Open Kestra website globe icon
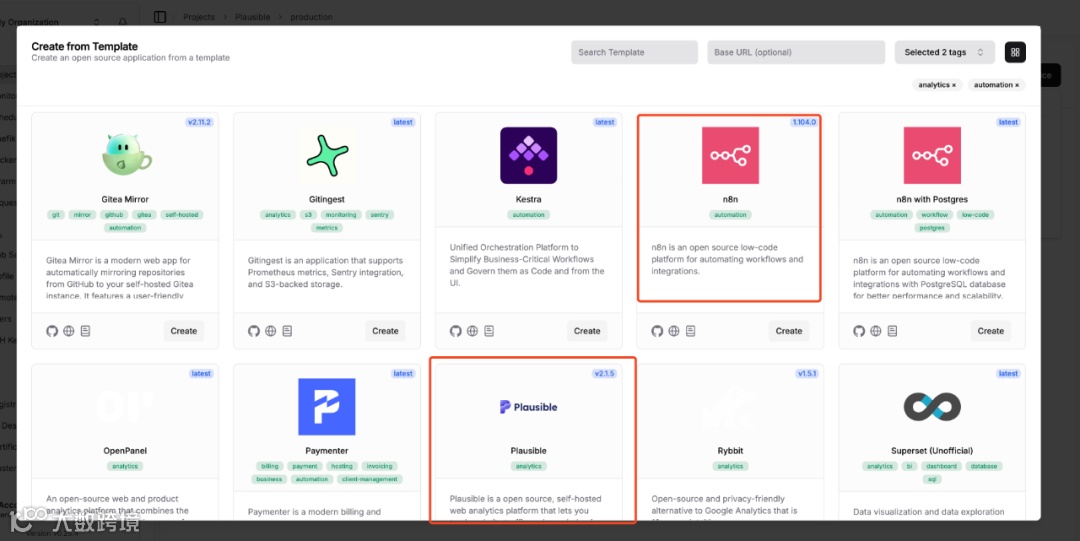The width and height of the screenshot is (1080, 541). pyautogui.click(x=472, y=331)
